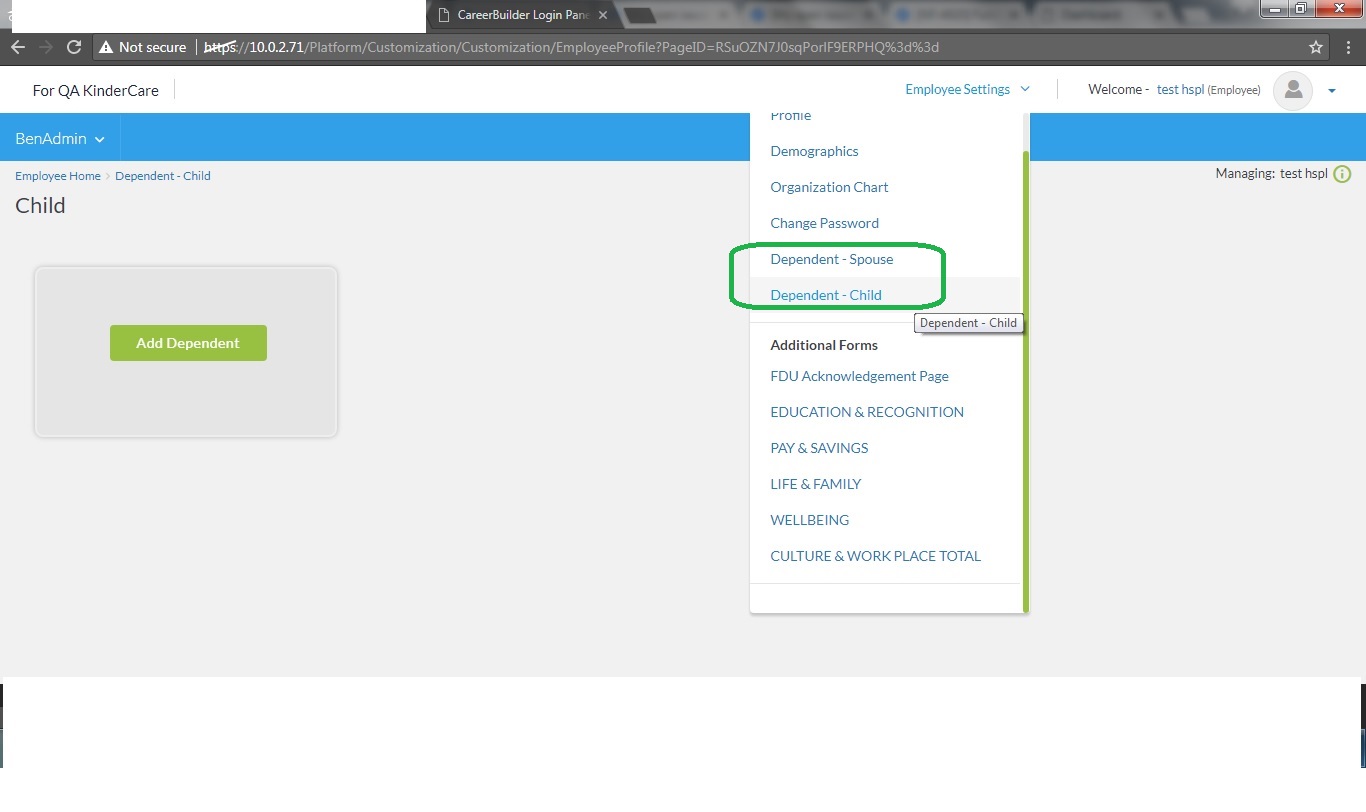The height and width of the screenshot is (812, 1366).
Task: Expand the BenAdmin dropdown menu
Action: pos(60,139)
